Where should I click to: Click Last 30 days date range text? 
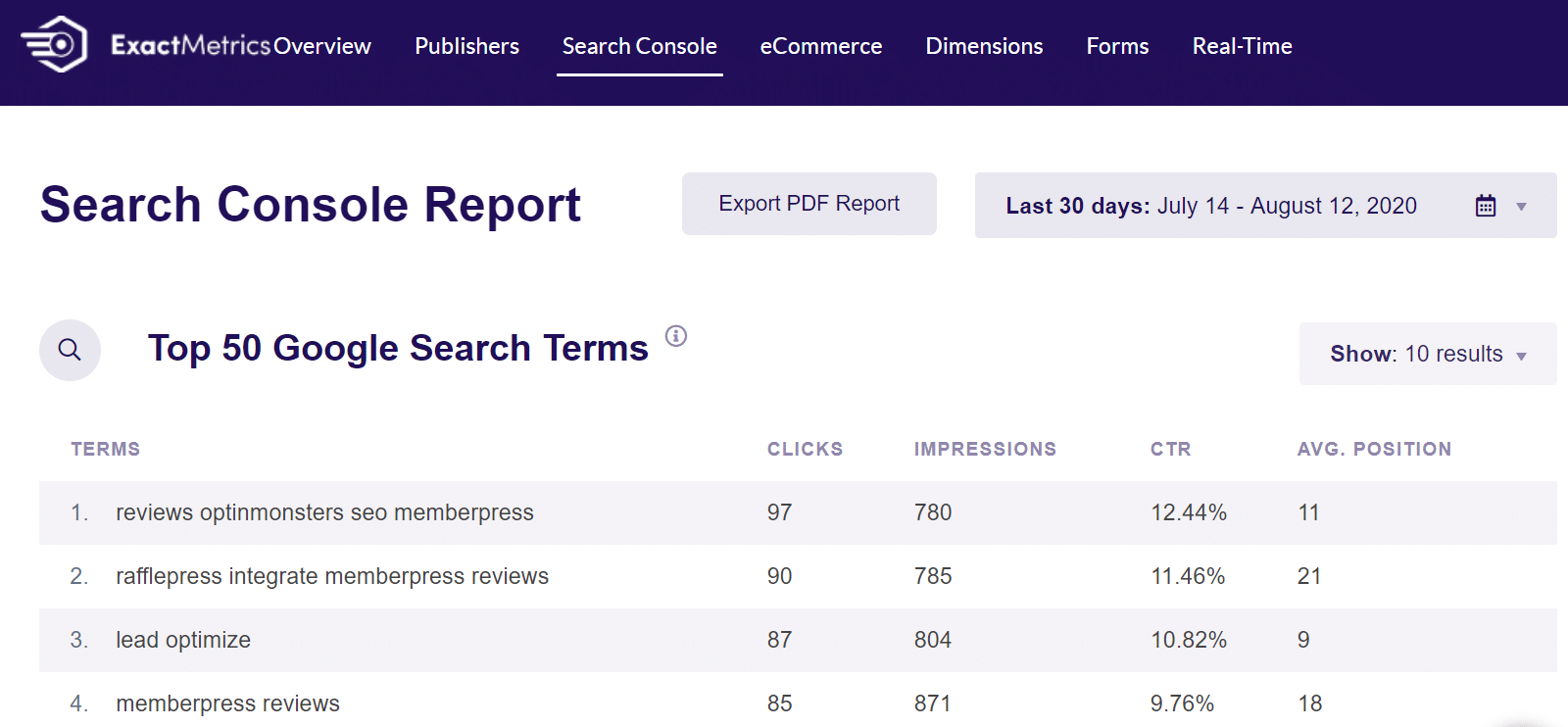click(1211, 206)
